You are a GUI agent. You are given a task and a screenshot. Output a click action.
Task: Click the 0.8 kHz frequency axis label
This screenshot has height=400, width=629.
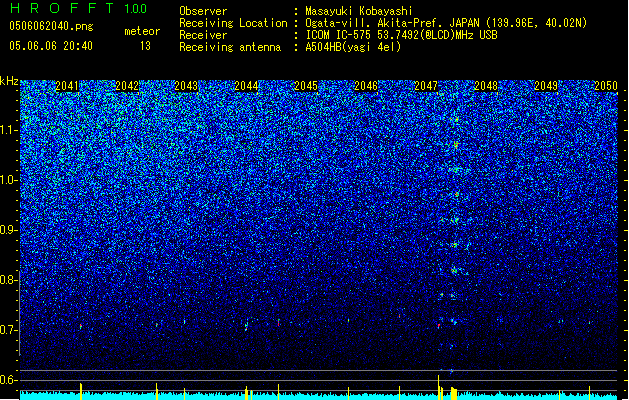(9, 280)
